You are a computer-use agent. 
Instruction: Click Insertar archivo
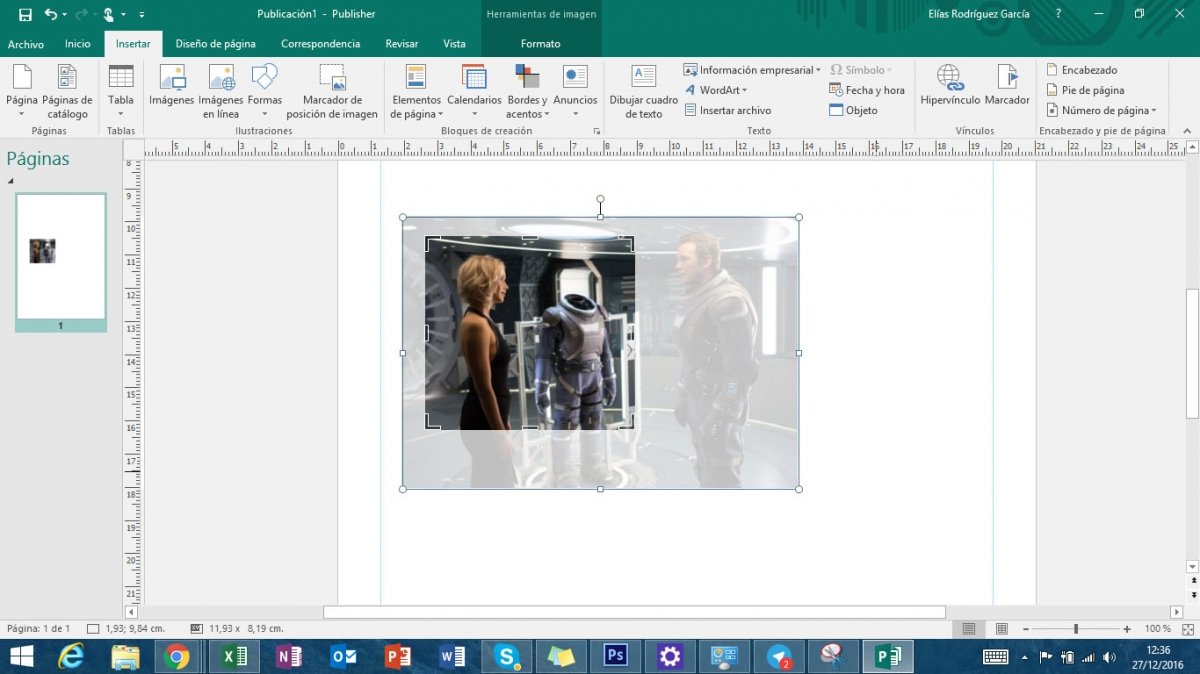click(727, 110)
